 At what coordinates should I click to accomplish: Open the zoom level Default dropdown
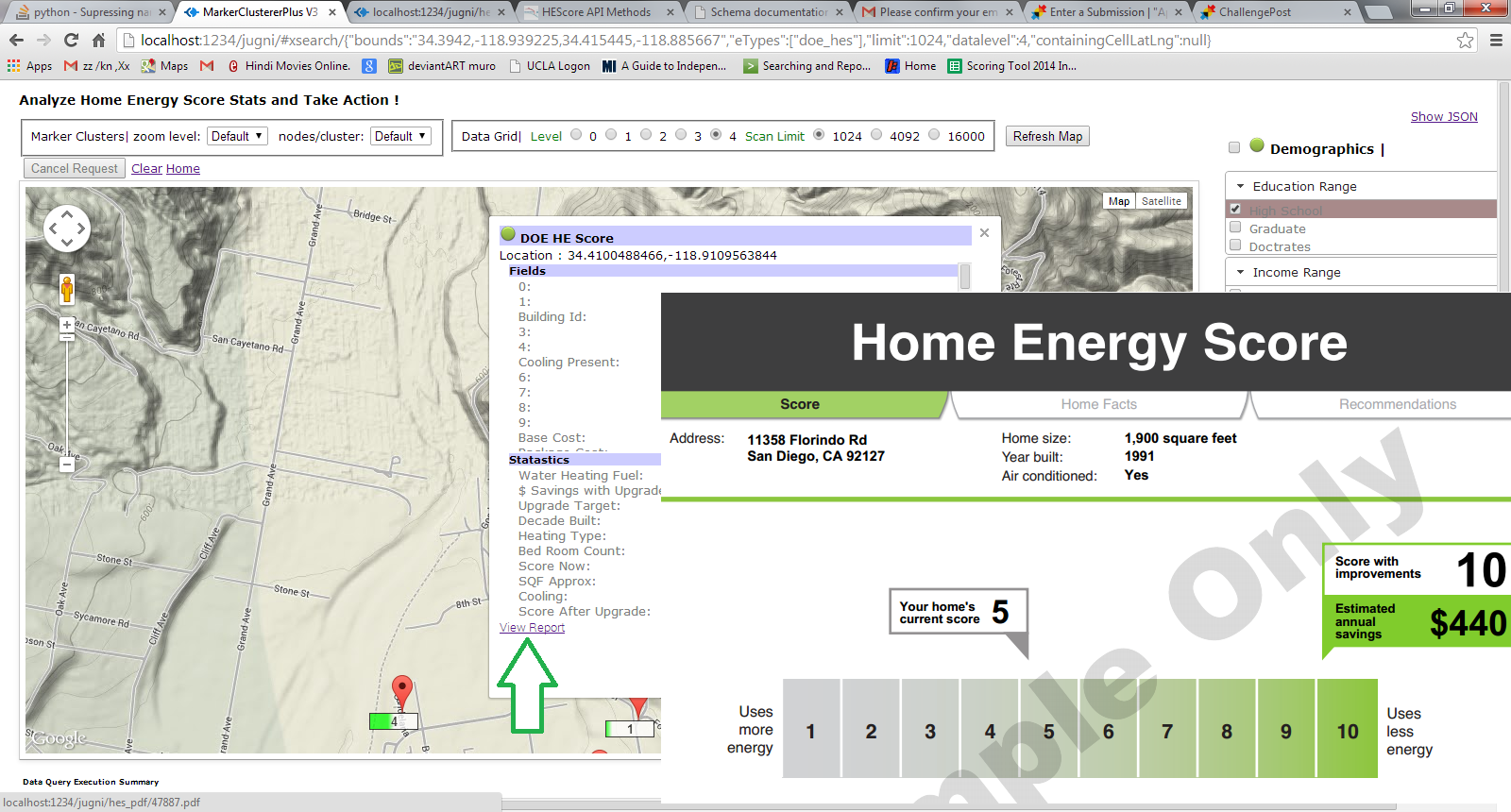point(238,136)
